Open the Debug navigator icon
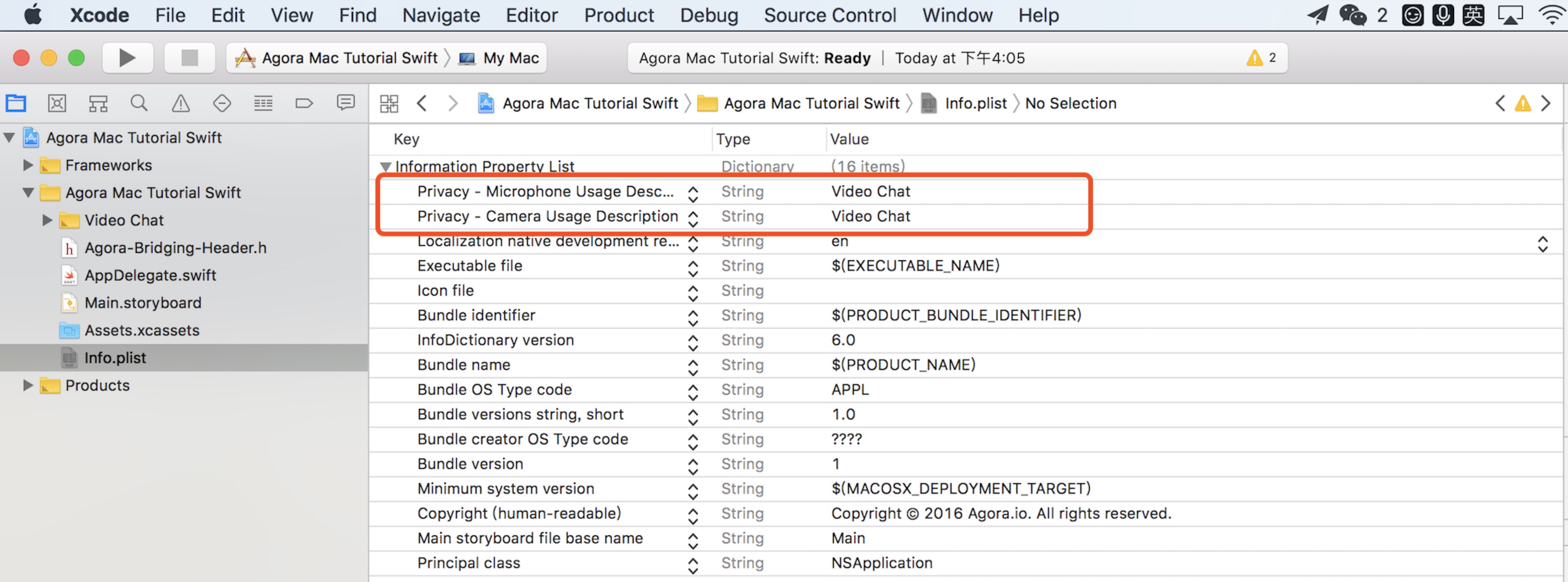The height and width of the screenshot is (582, 1568). click(x=263, y=103)
